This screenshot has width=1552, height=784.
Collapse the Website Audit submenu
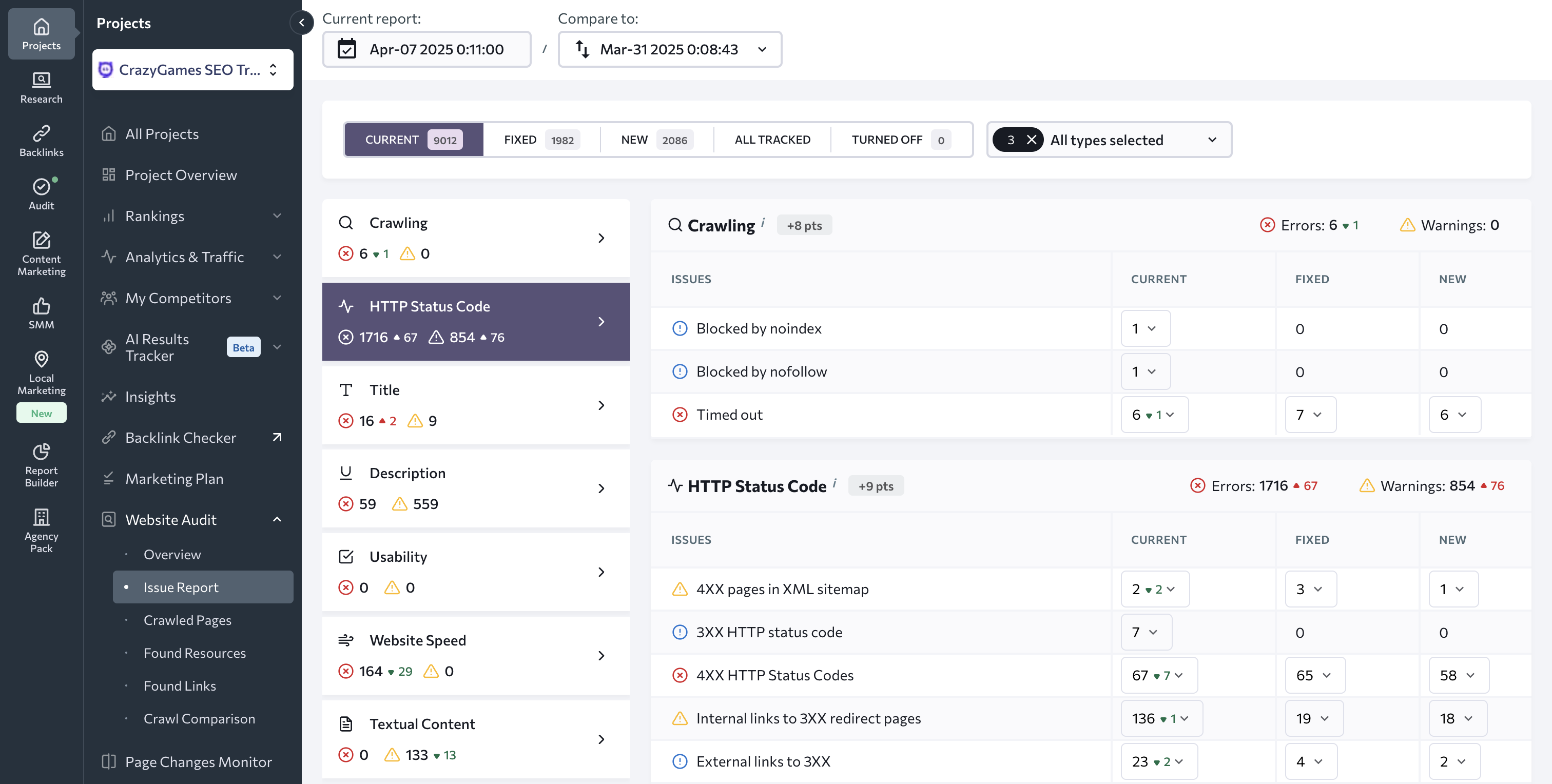click(277, 519)
